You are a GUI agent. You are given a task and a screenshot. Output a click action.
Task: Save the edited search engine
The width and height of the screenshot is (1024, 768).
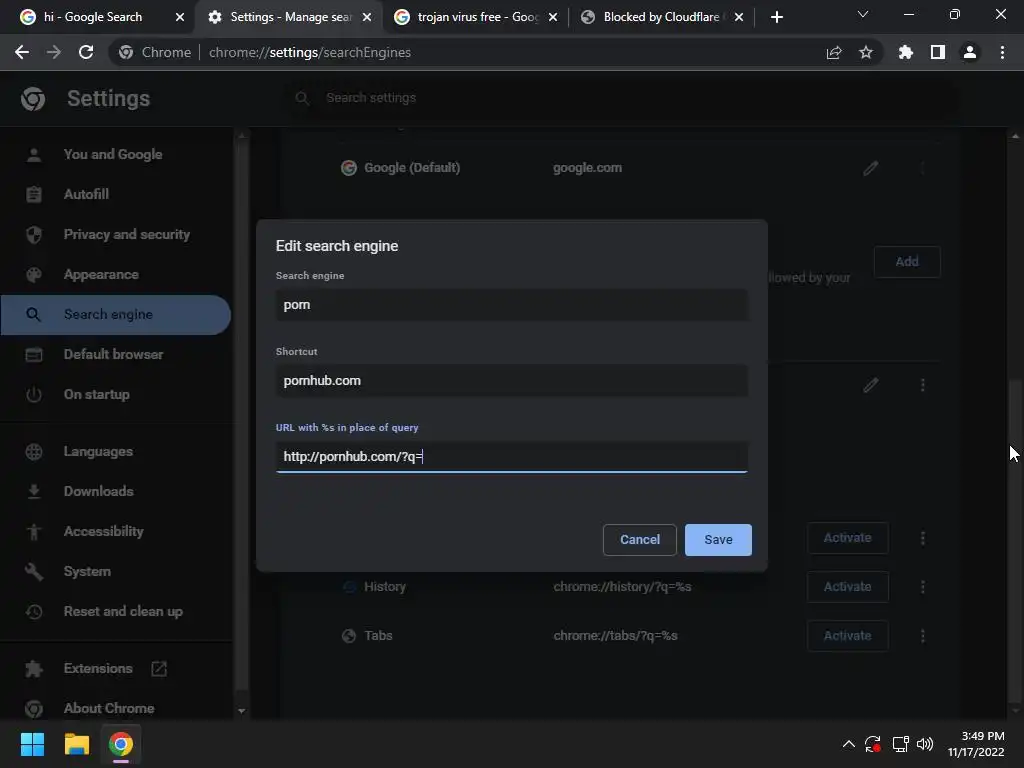718,539
